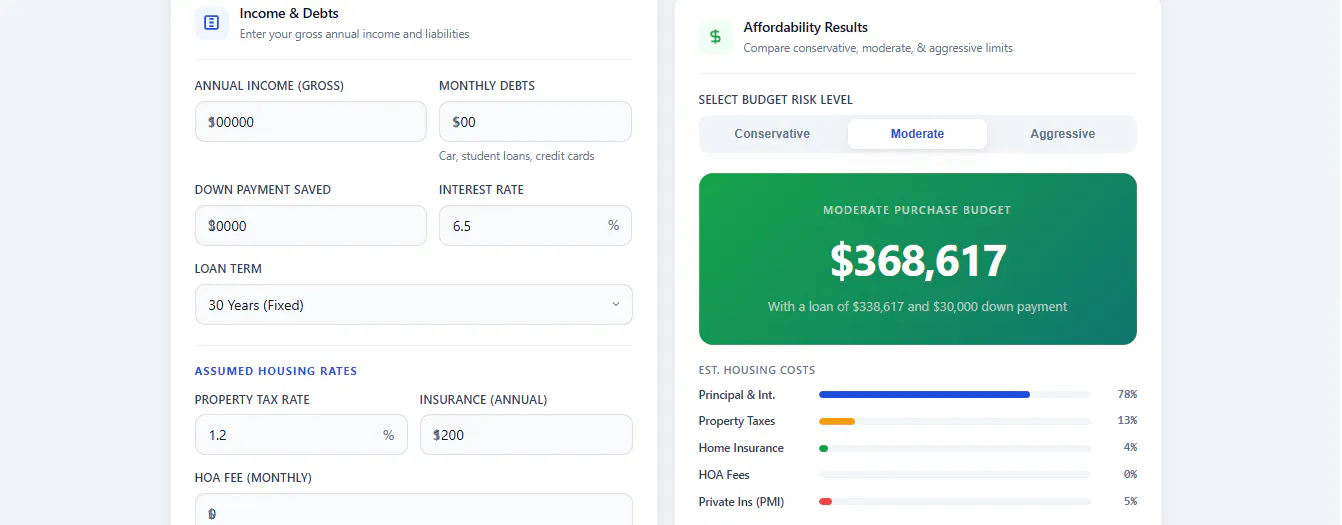This screenshot has width=1342, height=525.
Task: Focus the Property Tax Rate field
Action: click(301, 435)
